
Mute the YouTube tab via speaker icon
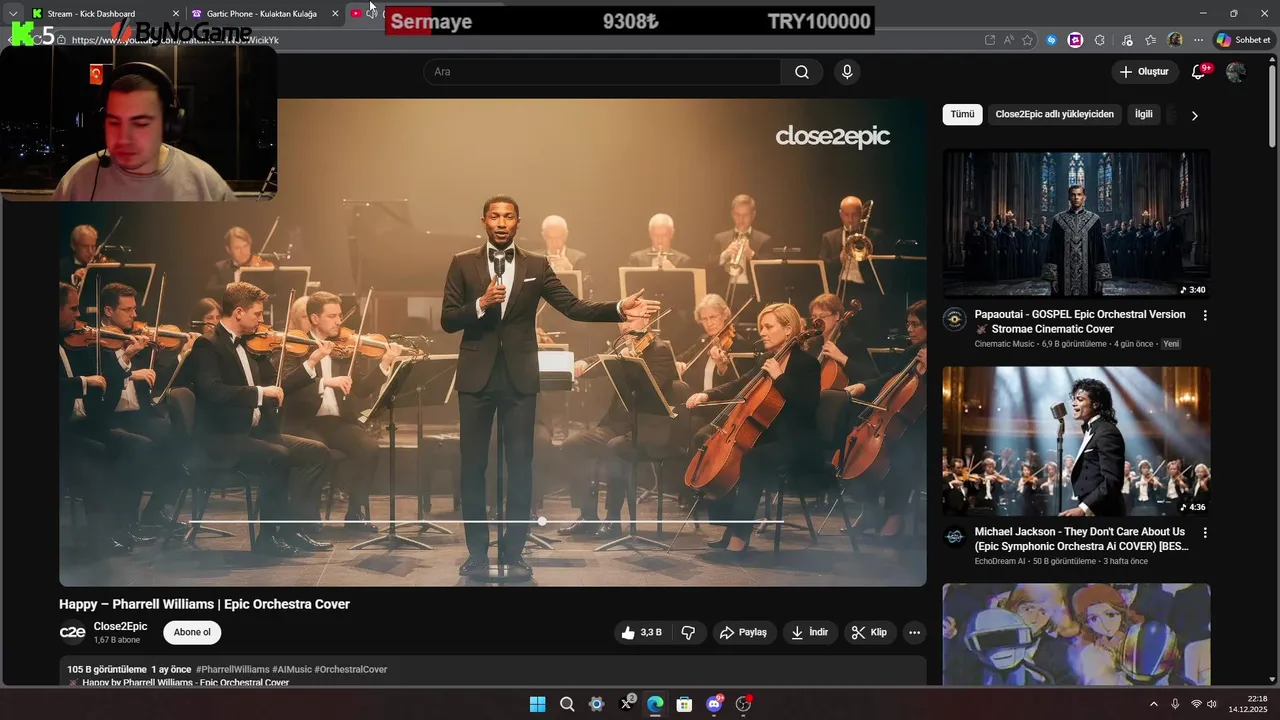pos(372,13)
